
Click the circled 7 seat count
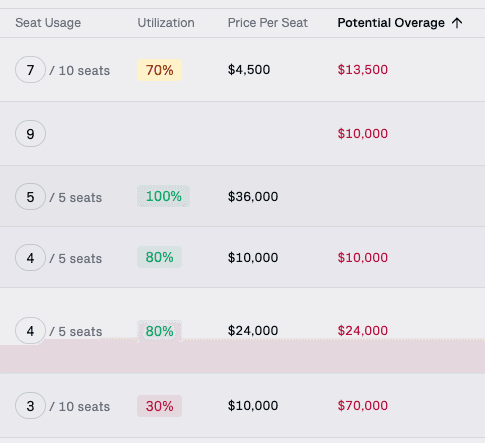(30, 70)
